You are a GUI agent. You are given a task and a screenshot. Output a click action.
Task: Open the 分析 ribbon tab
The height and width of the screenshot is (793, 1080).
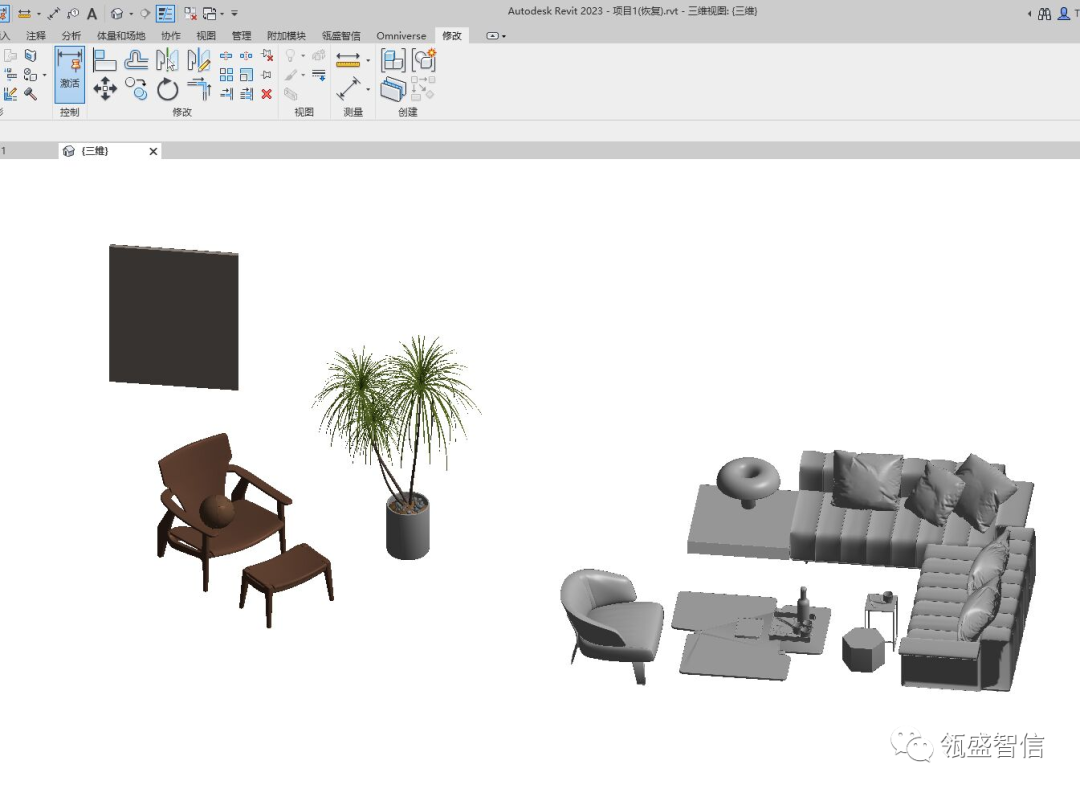71,36
